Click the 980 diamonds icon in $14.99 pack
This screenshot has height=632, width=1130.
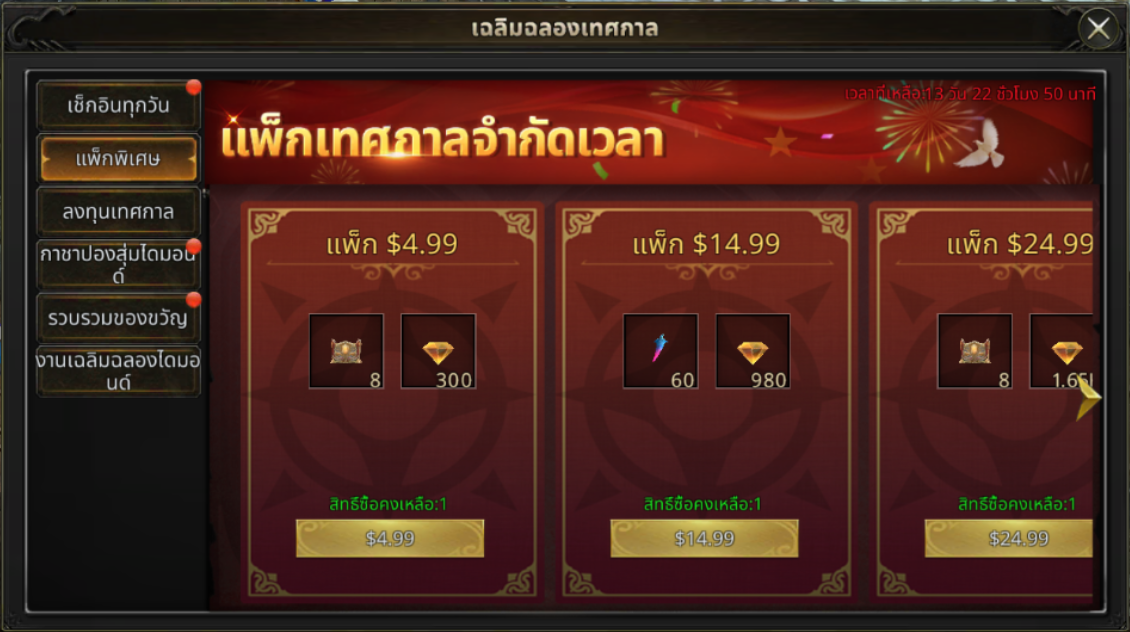click(x=753, y=351)
